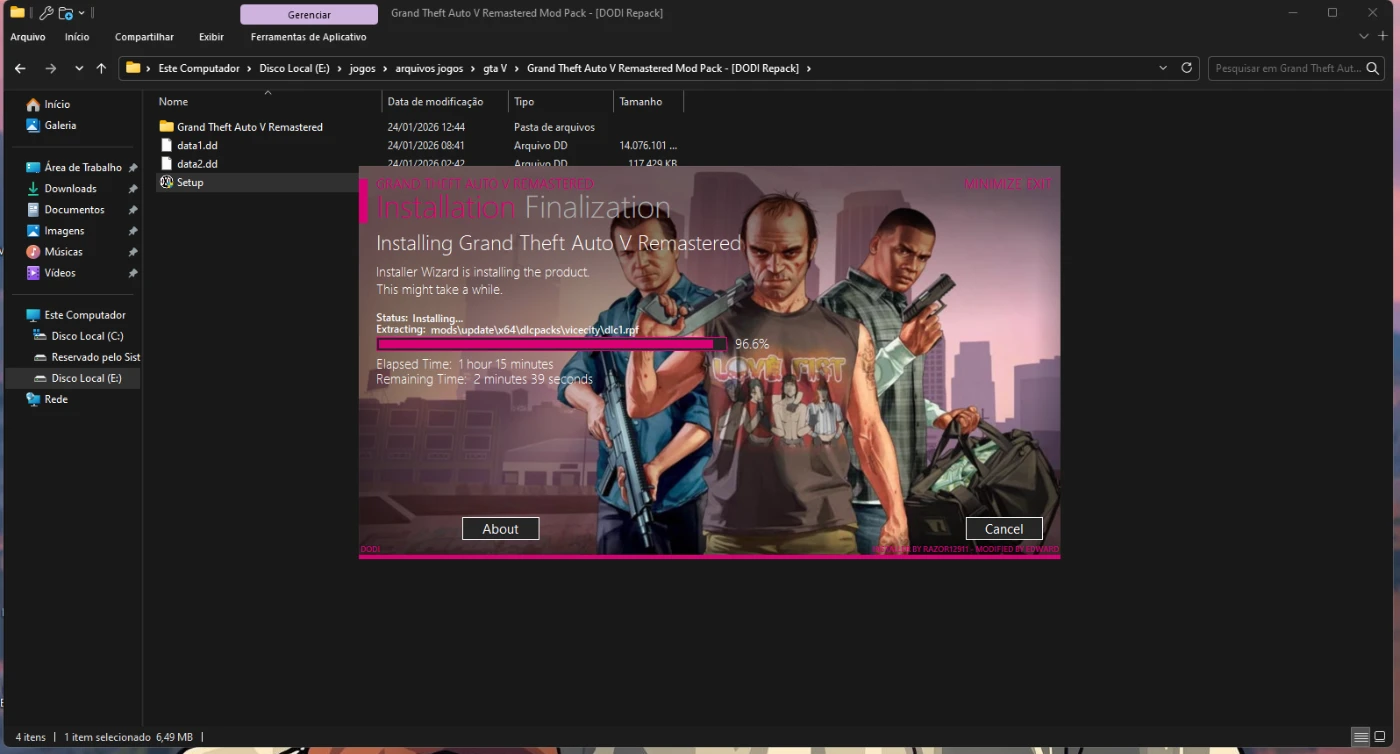Click the Cancel button in the installer

pos(1003,529)
